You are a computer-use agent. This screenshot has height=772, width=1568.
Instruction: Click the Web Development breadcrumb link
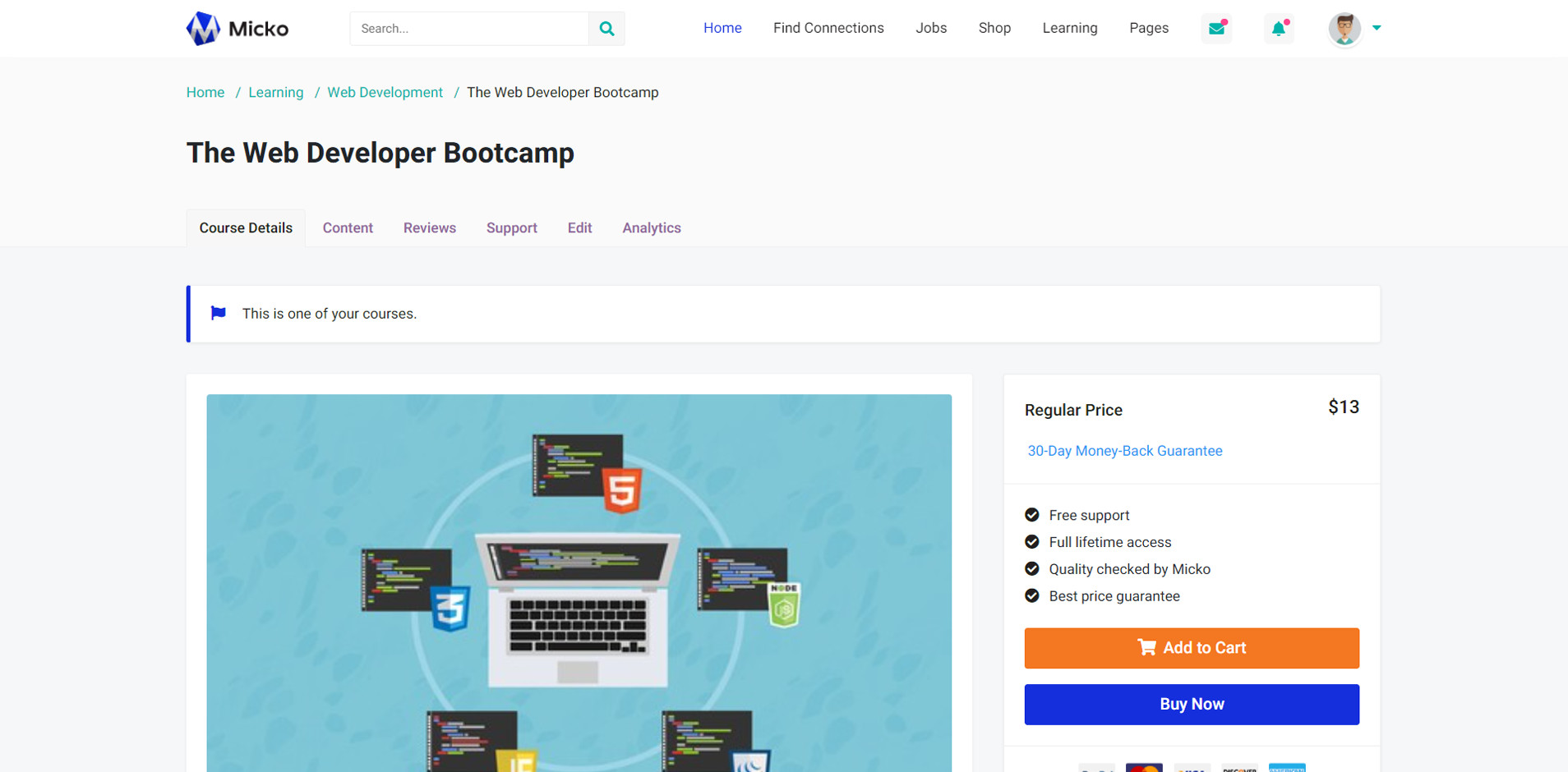click(385, 92)
